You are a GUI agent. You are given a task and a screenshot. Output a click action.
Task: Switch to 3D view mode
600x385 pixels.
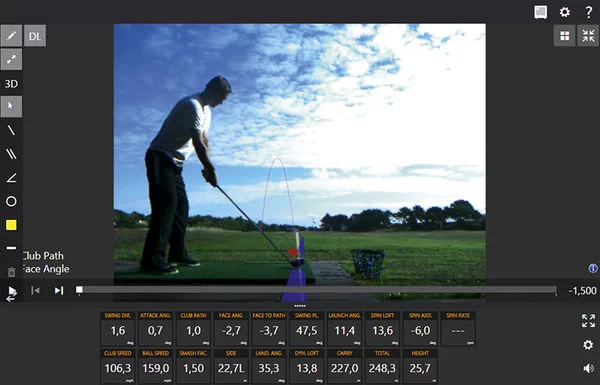click(11, 84)
